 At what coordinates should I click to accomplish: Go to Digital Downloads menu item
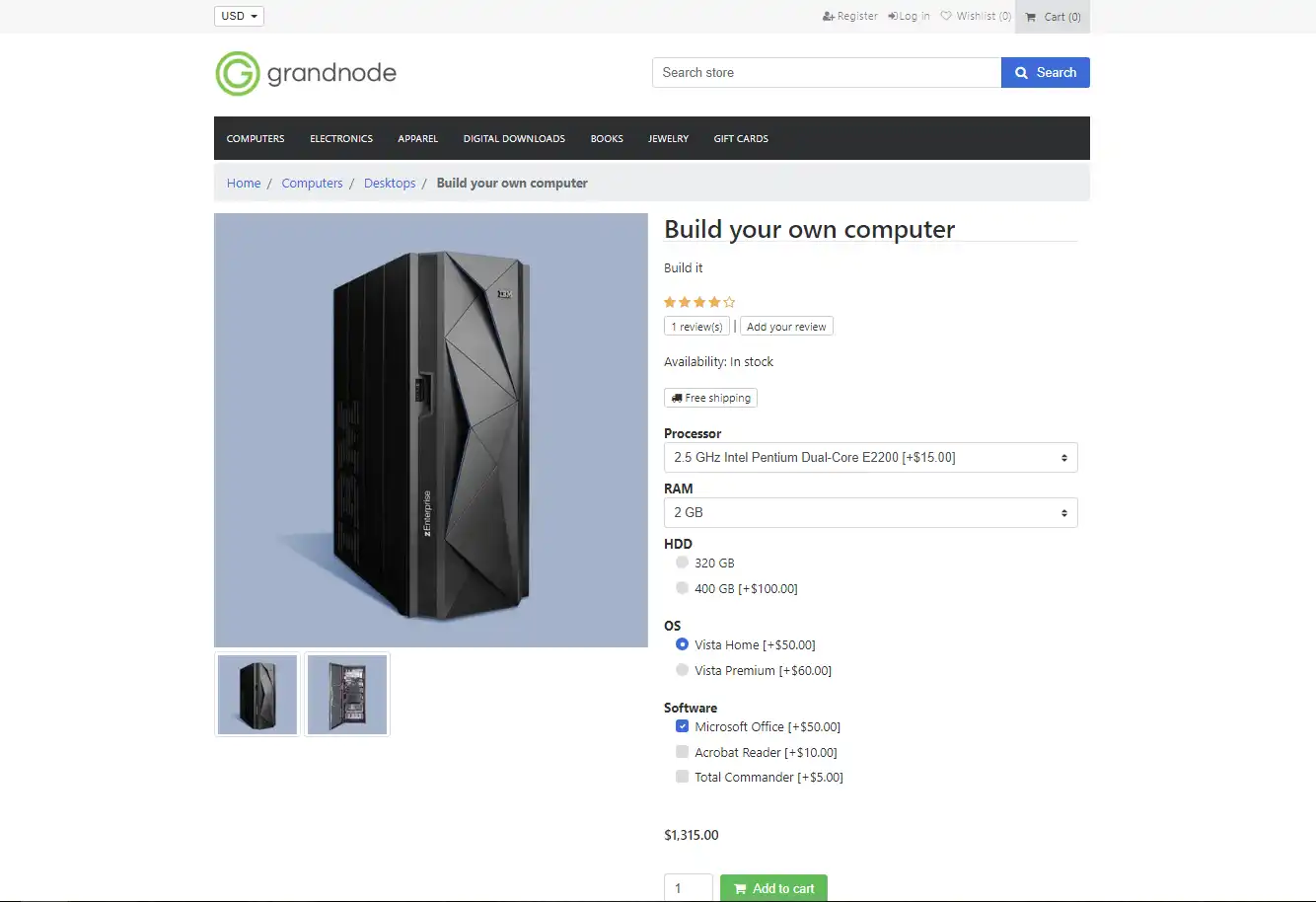[514, 139]
